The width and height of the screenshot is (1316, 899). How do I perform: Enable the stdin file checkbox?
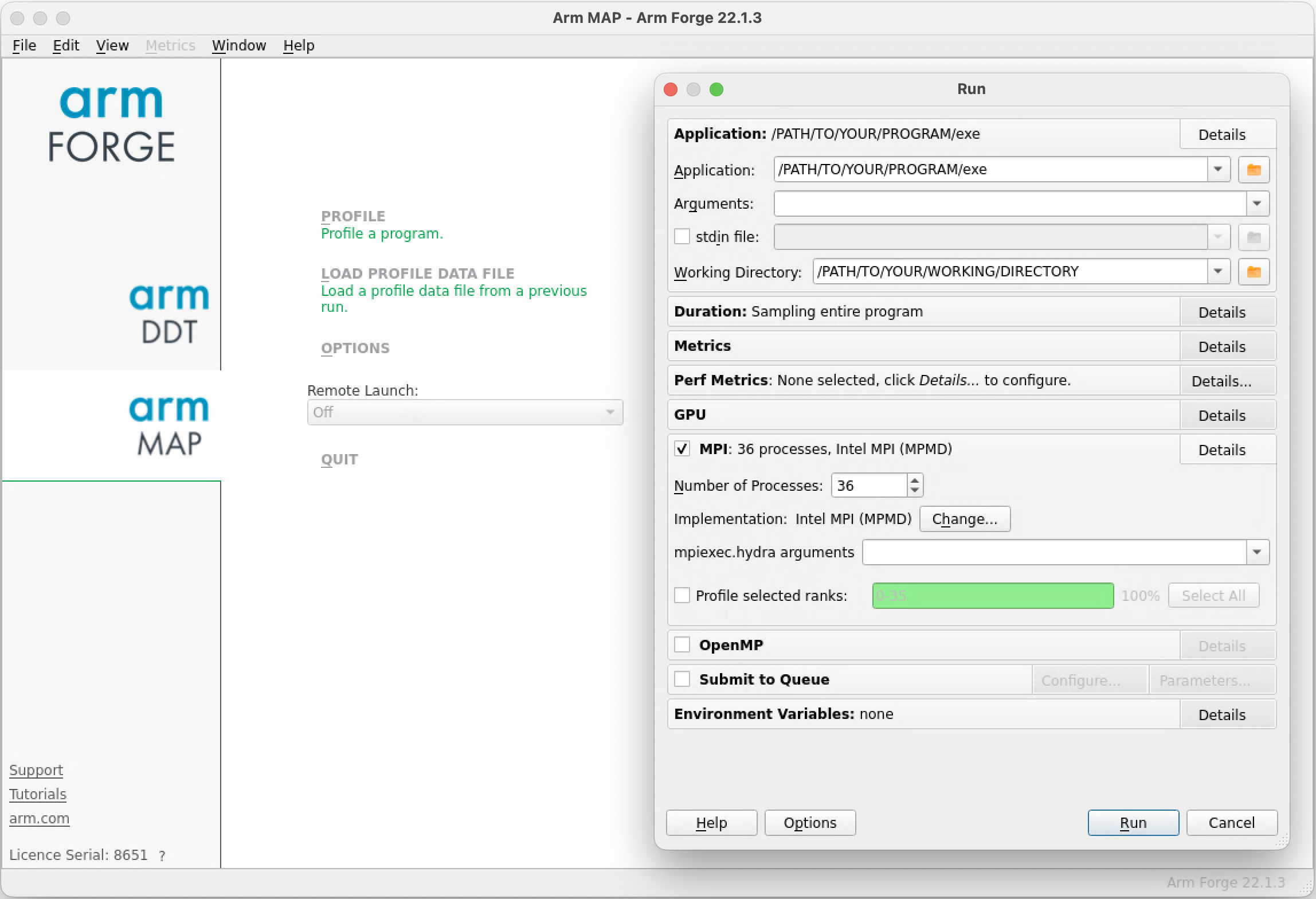point(682,236)
